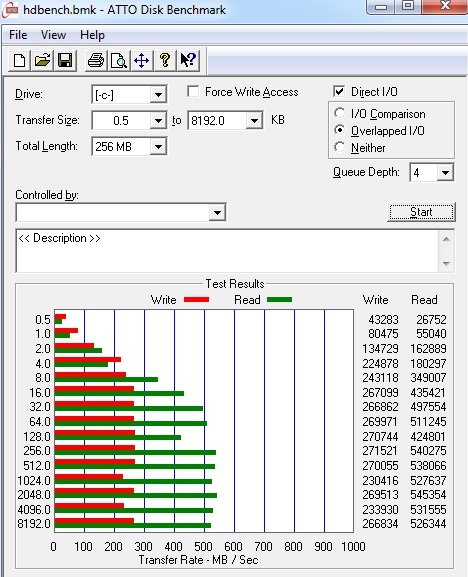Image resolution: width=468 pixels, height=577 pixels.
Task: Expand the maximum Transfer Size dropdown 8192.0
Action: 254,121
